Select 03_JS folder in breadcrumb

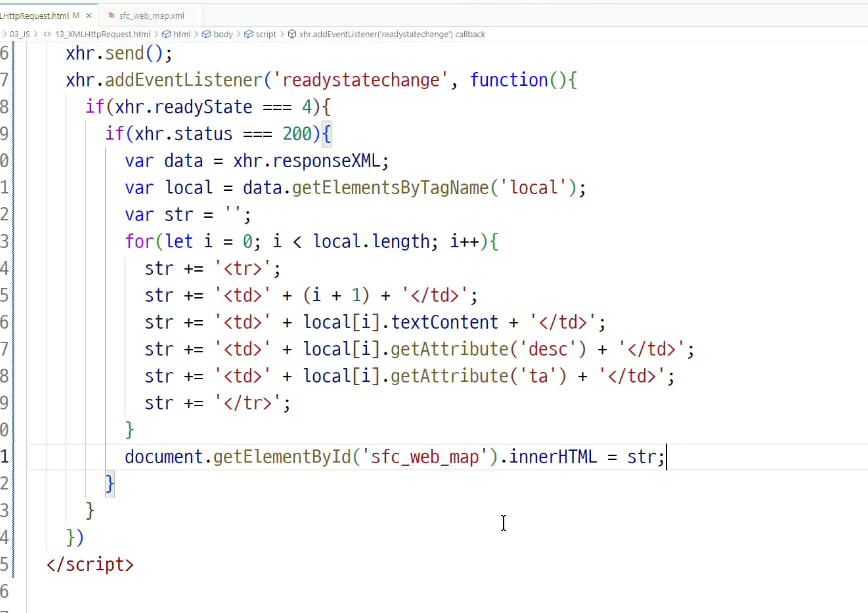[20, 34]
